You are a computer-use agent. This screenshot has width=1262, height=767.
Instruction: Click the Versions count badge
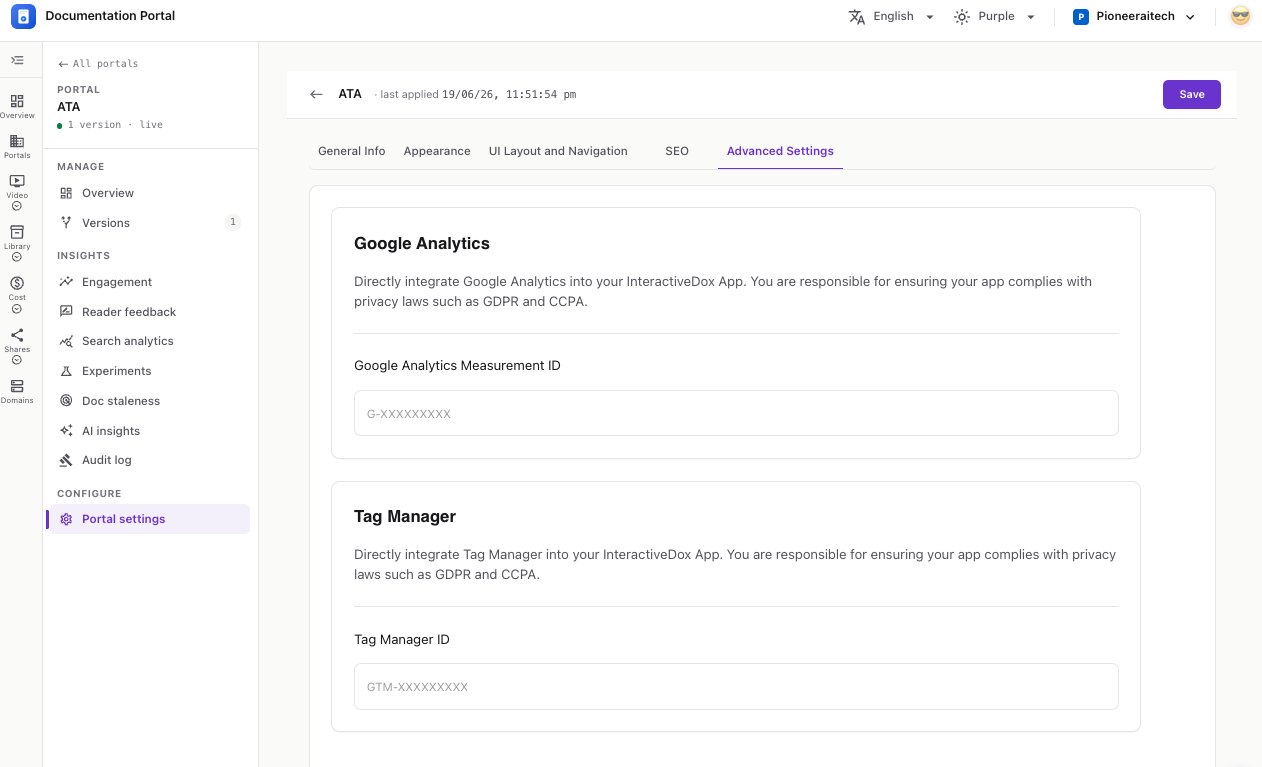pyautogui.click(x=233, y=222)
